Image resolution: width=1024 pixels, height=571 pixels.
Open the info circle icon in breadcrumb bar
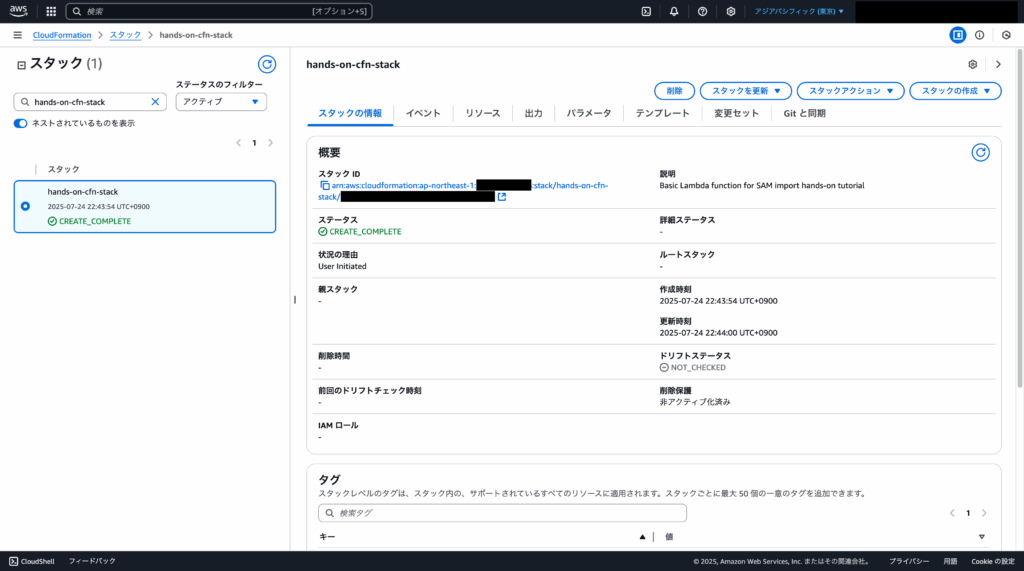tap(980, 35)
